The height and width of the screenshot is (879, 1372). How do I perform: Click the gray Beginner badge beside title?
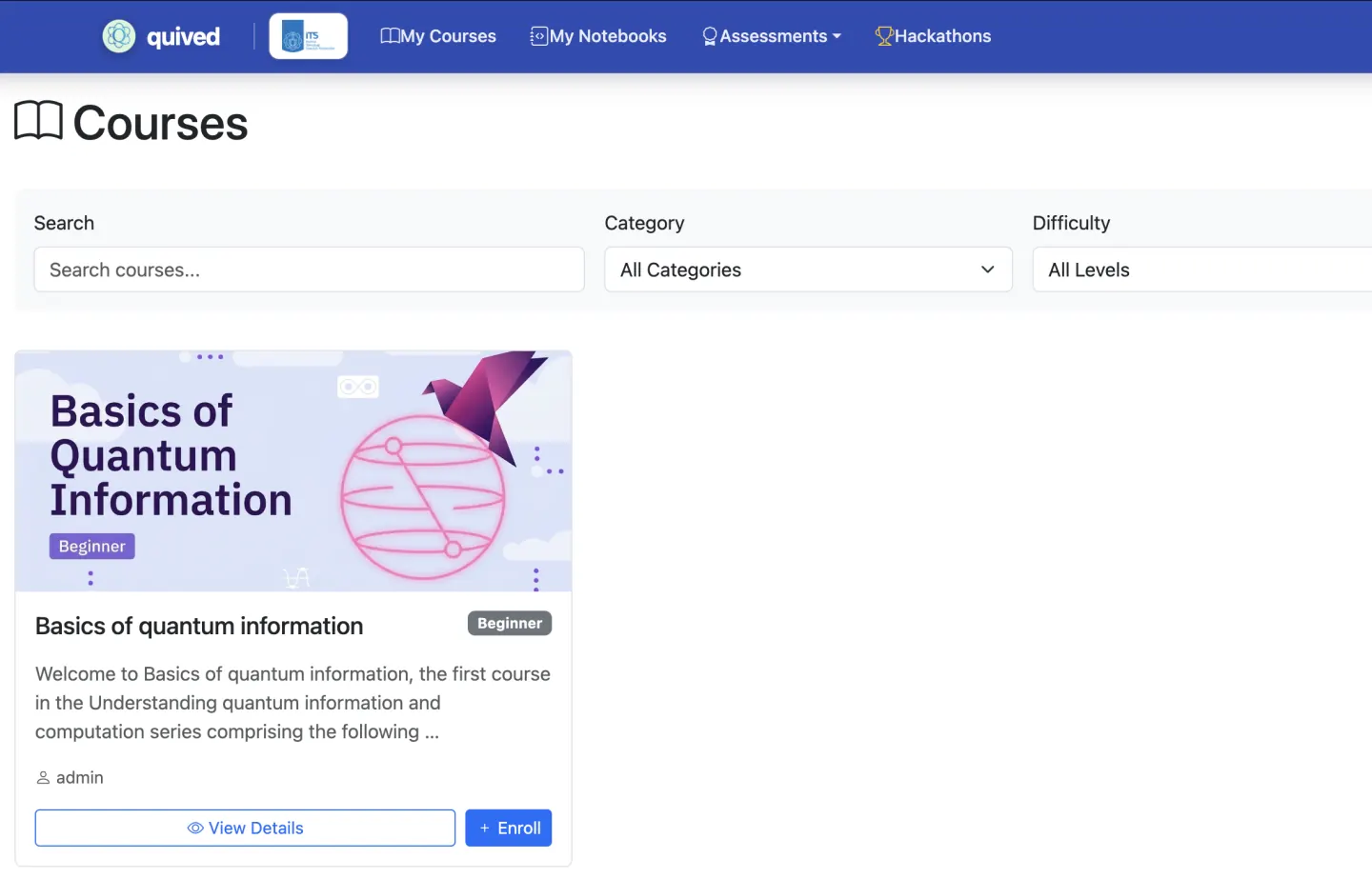[510, 624]
